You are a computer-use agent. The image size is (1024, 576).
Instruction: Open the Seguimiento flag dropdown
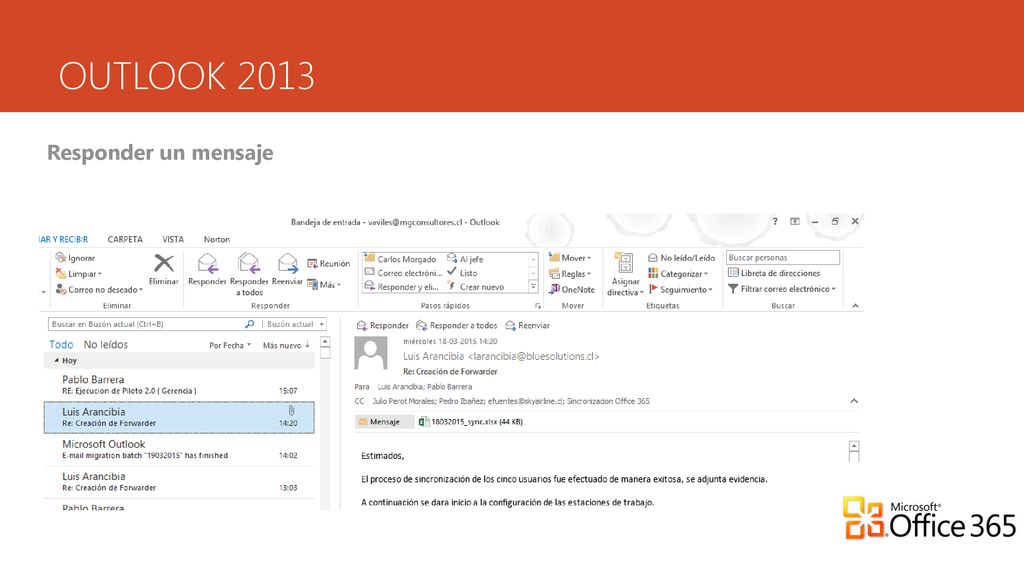pyautogui.click(x=680, y=289)
